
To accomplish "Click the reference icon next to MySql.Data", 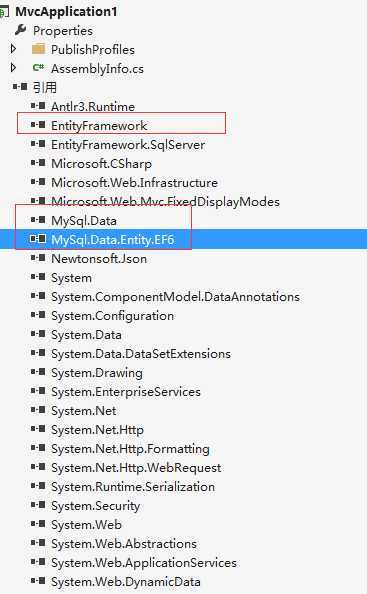I will pyautogui.click(x=38, y=219).
